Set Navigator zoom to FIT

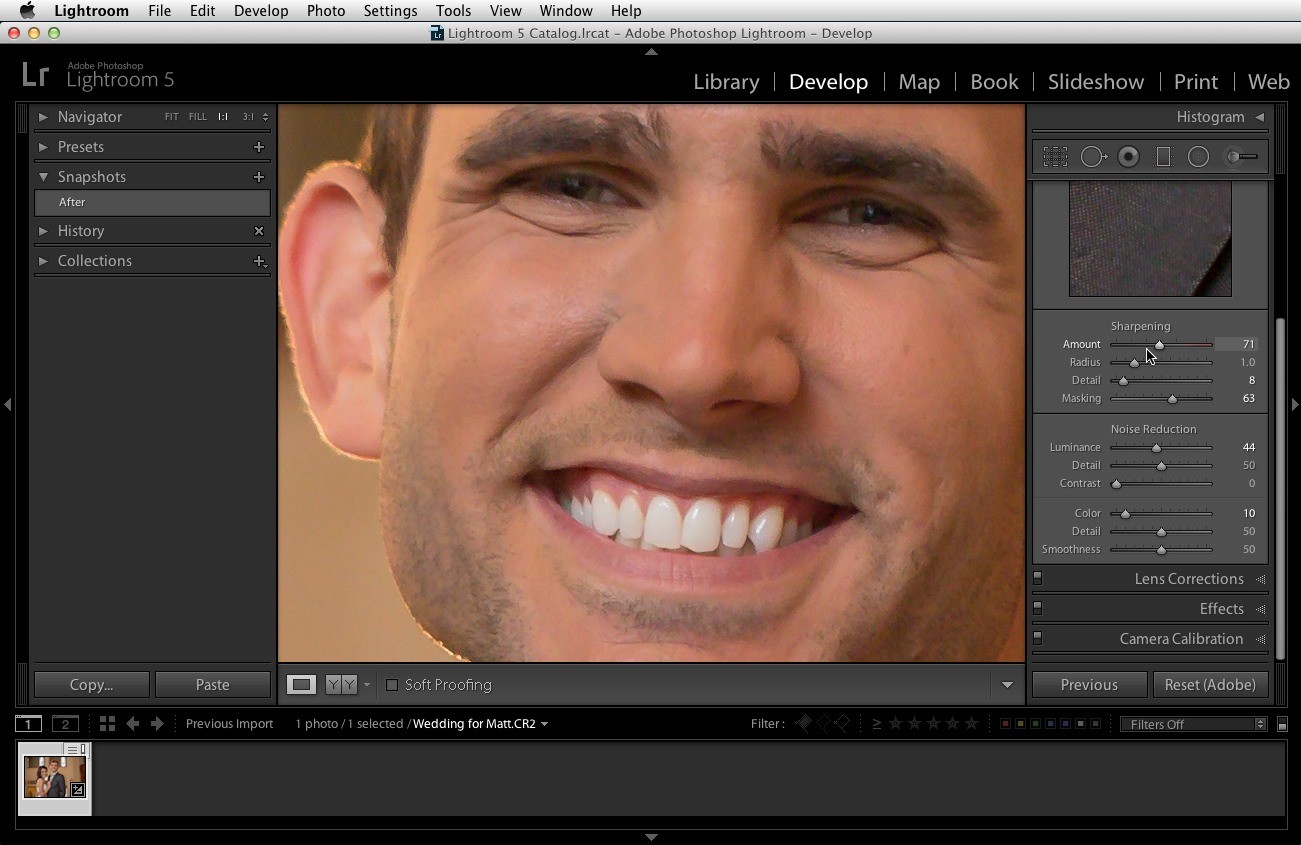[172, 117]
